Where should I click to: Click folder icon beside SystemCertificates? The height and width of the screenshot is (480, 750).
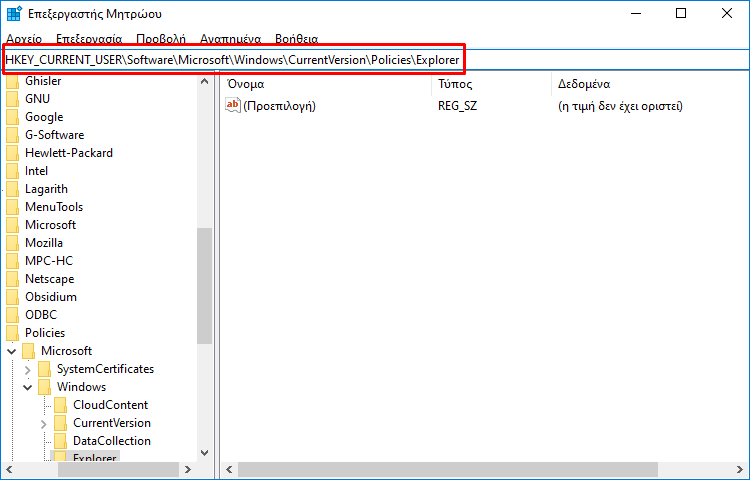[44, 369]
